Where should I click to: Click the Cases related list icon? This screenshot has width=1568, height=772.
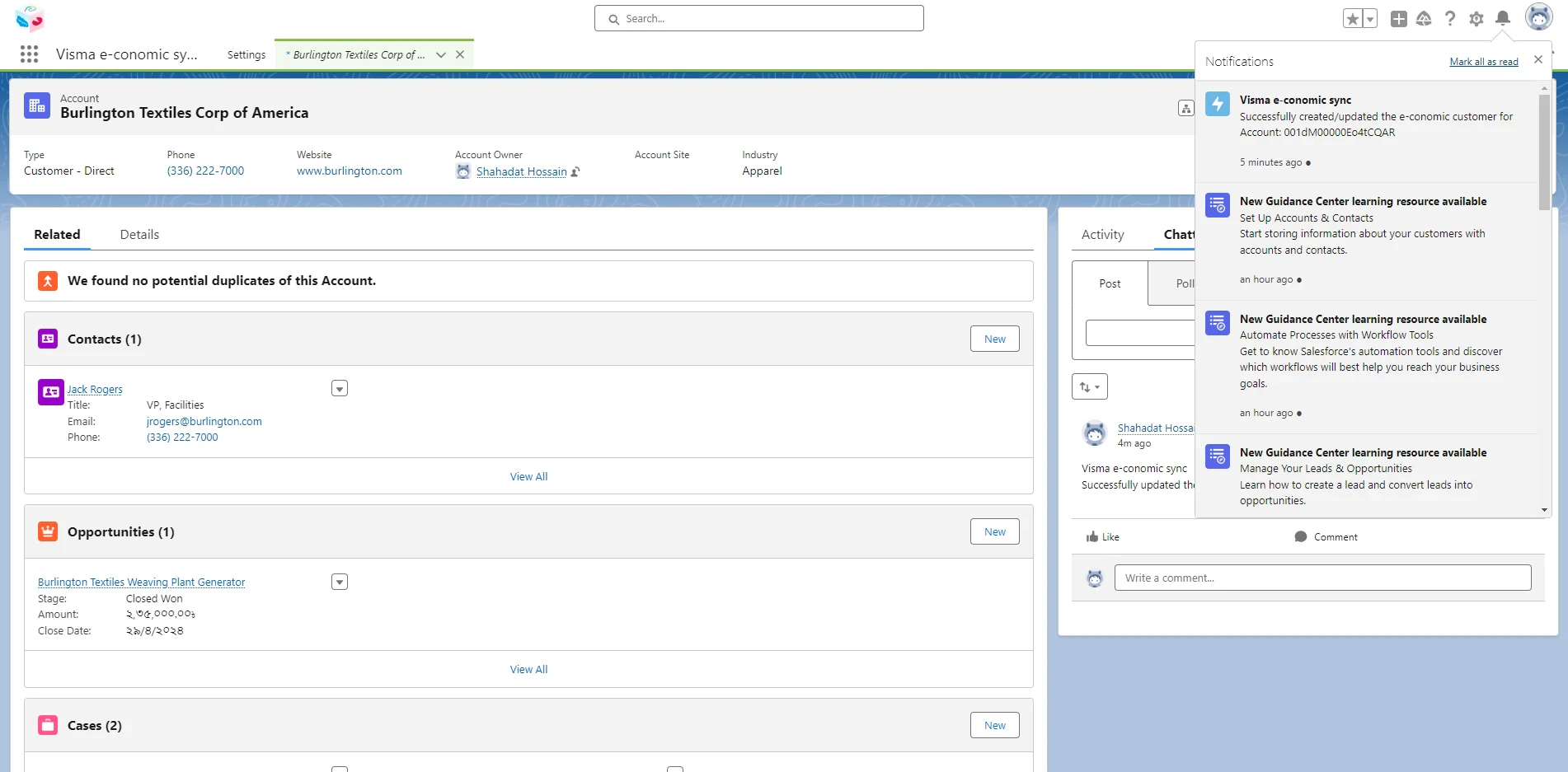point(48,725)
